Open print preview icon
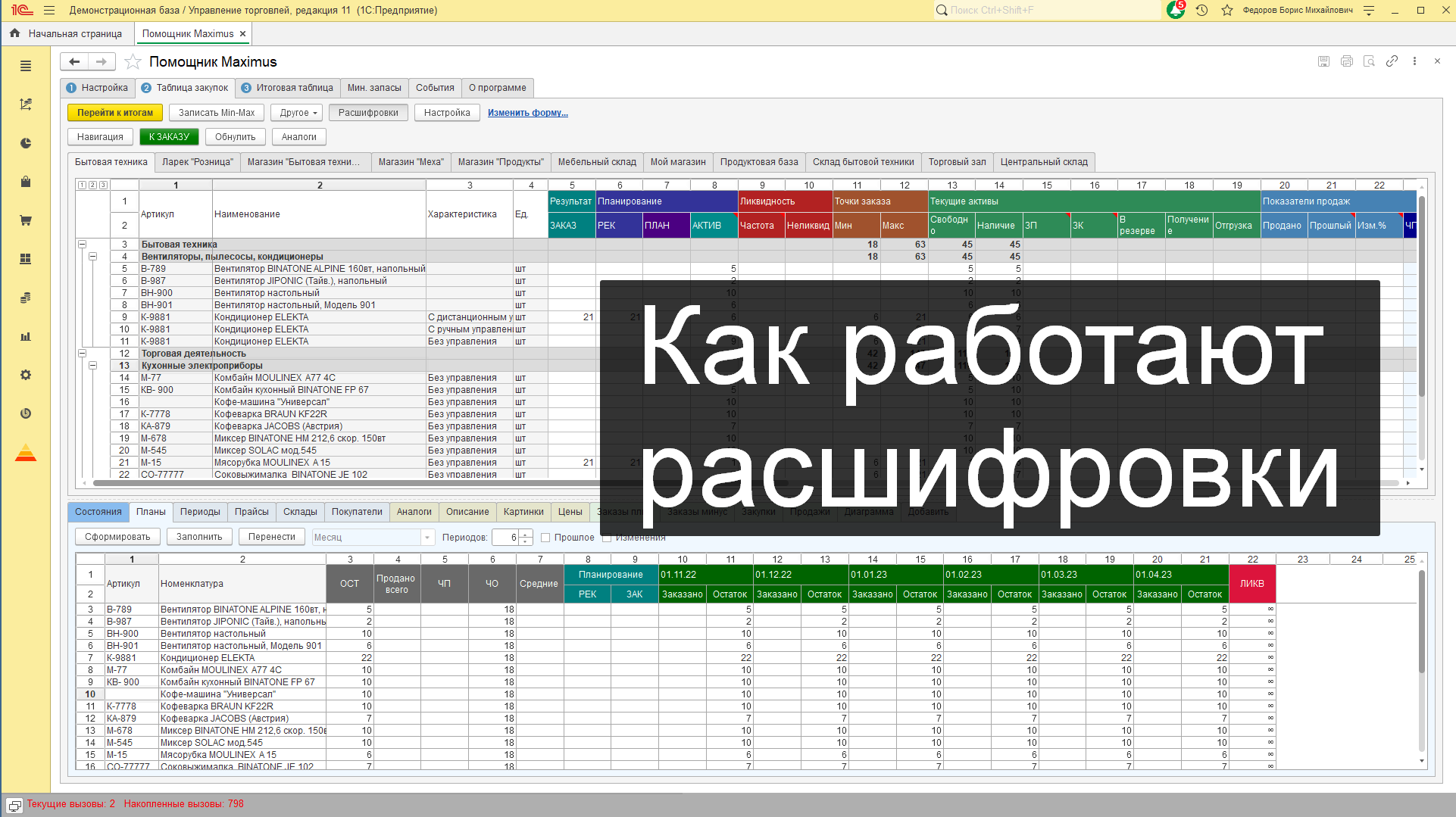Image resolution: width=1456 pixels, height=817 pixels. [1369, 61]
